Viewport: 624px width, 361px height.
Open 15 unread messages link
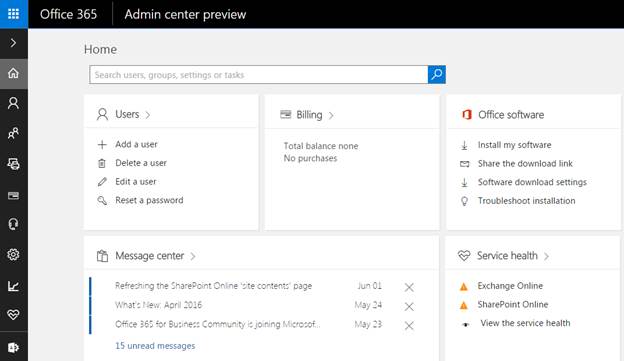(x=155, y=346)
